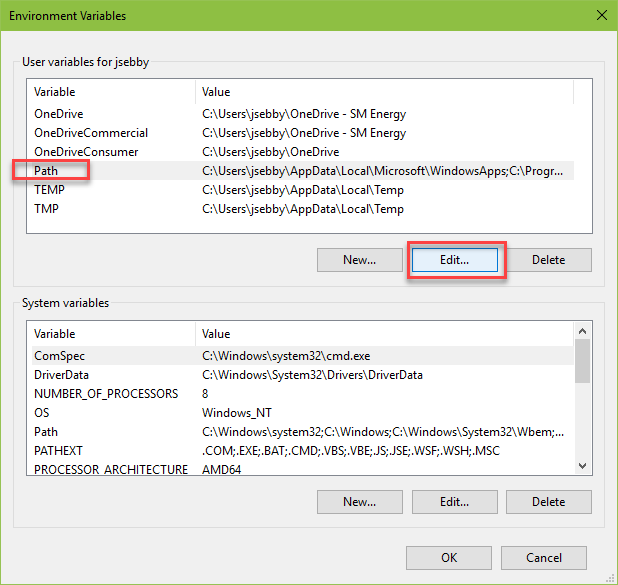
Task: Click the system variables scroll down arrow
Action: [x=583, y=466]
